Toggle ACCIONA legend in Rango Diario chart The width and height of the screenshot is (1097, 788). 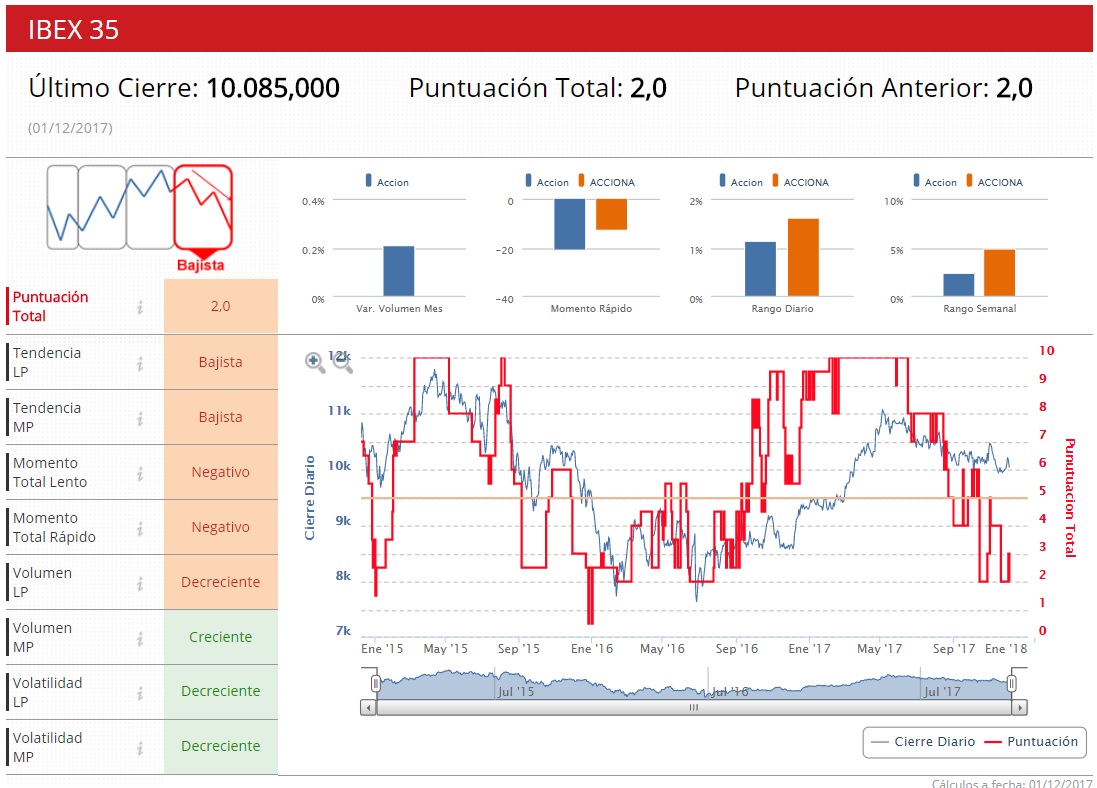pyautogui.click(x=800, y=181)
